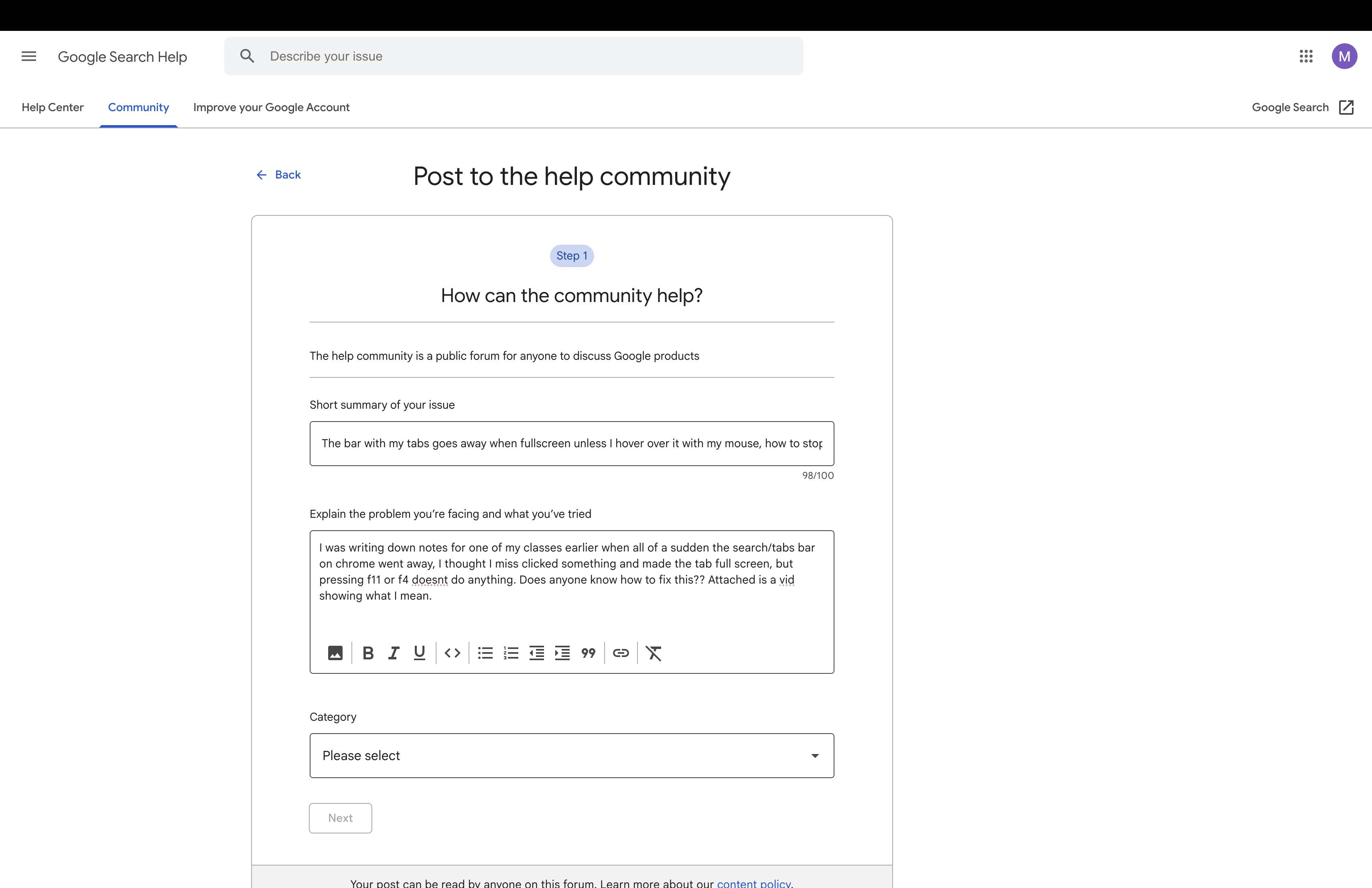This screenshot has height=888, width=1372.
Task: Click the Describe your issue search field
Action: point(519,57)
